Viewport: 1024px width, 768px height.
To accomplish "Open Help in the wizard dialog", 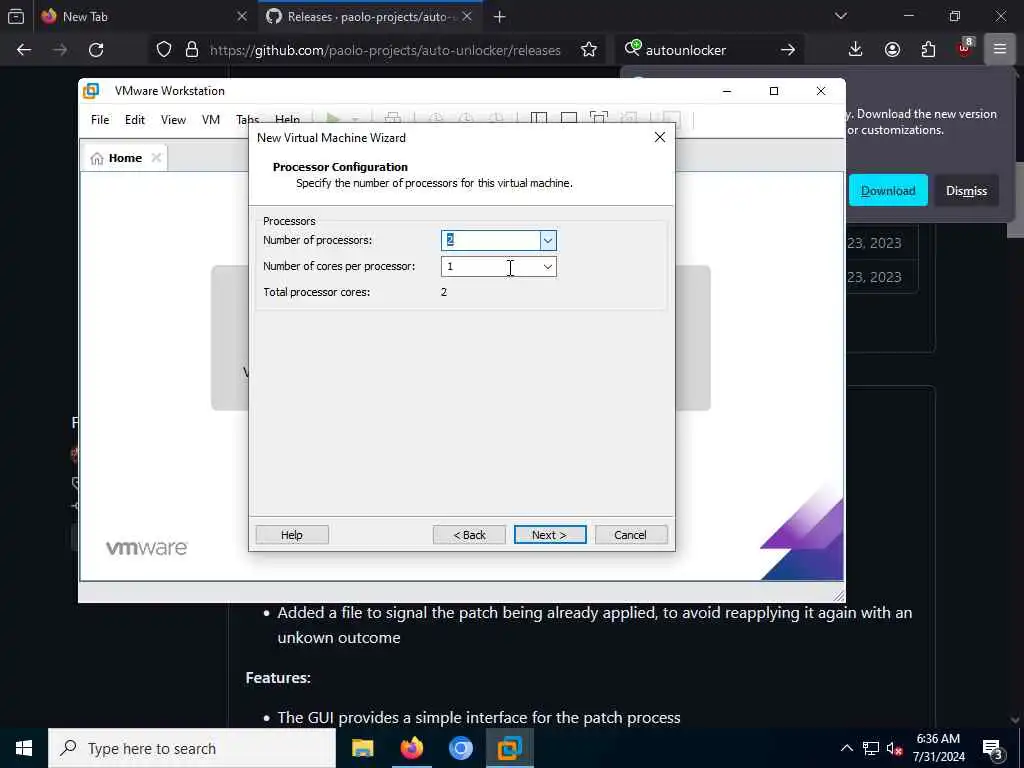I will coord(292,535).
